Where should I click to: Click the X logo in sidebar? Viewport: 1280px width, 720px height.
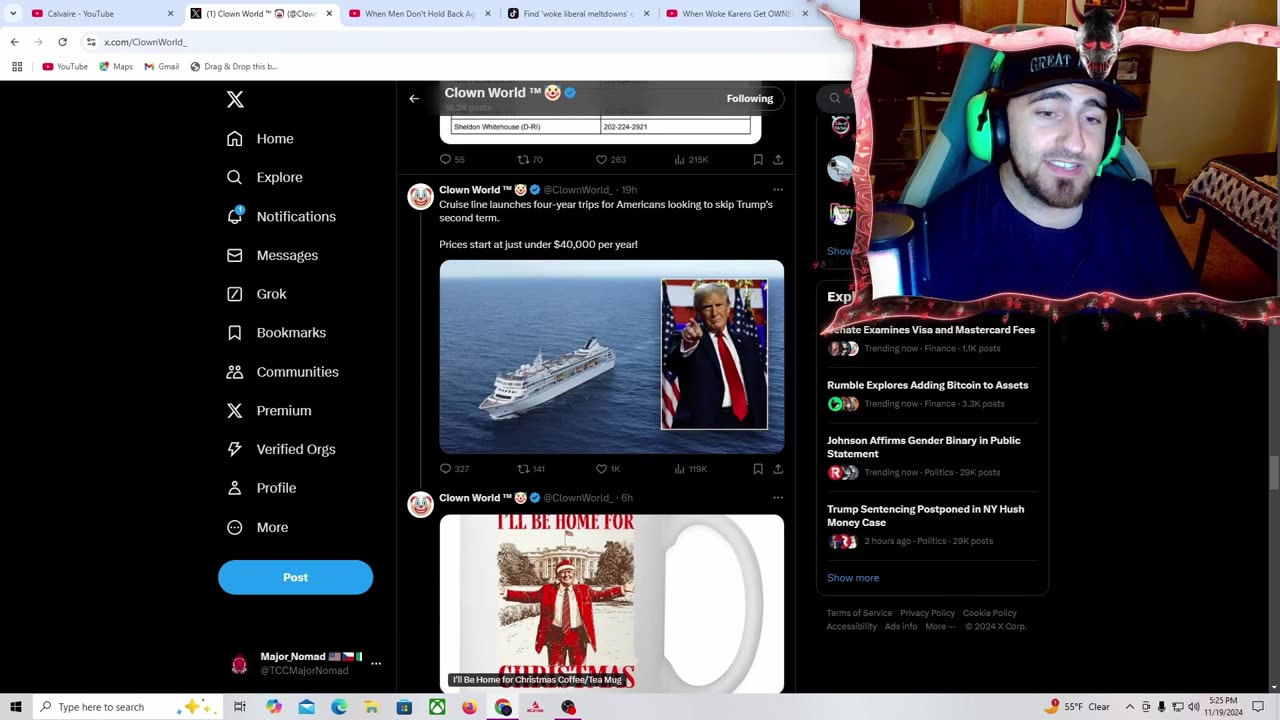pyautogui.click(x=235, y=99)
